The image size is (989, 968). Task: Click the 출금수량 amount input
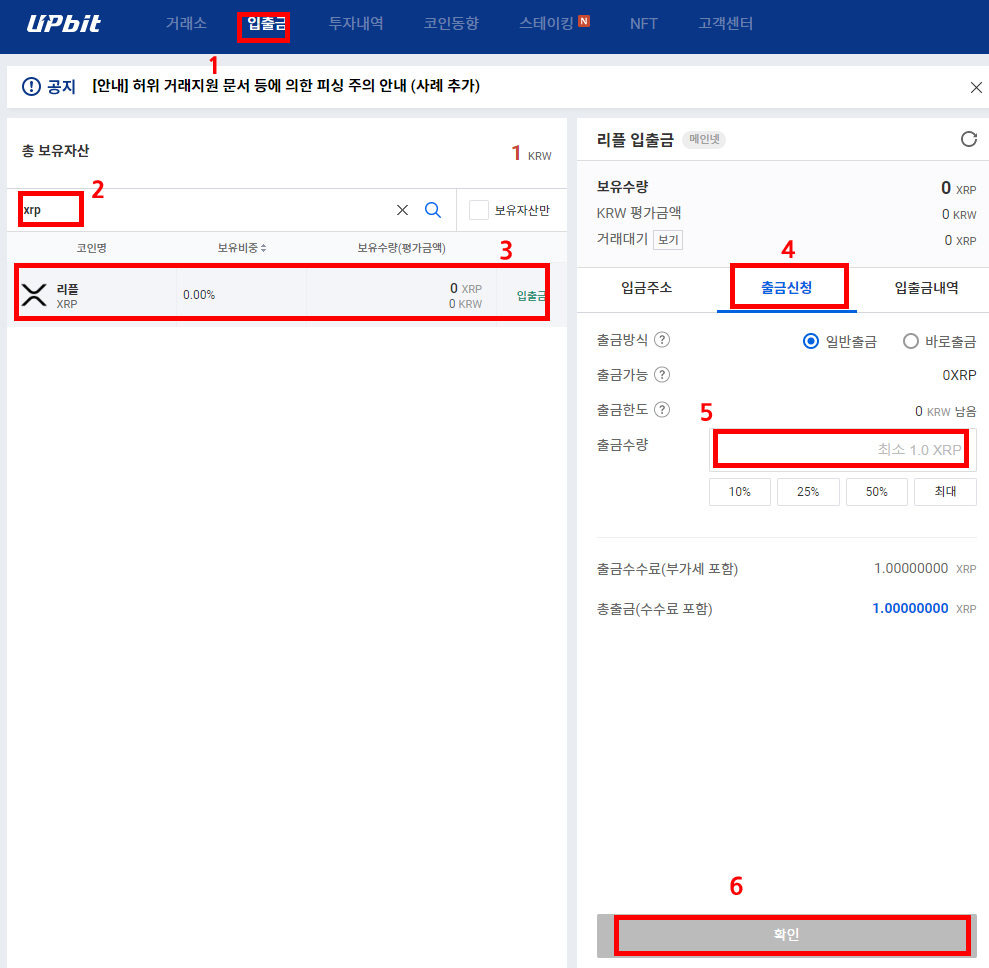842,450
